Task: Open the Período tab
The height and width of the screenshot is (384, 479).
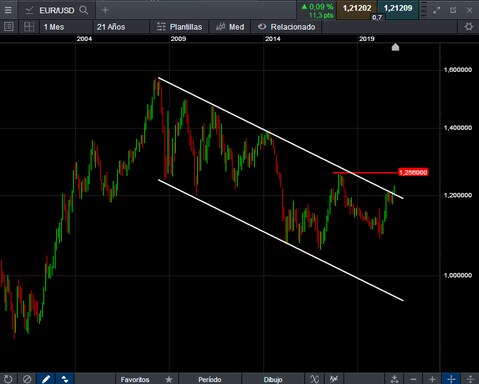Action: pos(210,379)
